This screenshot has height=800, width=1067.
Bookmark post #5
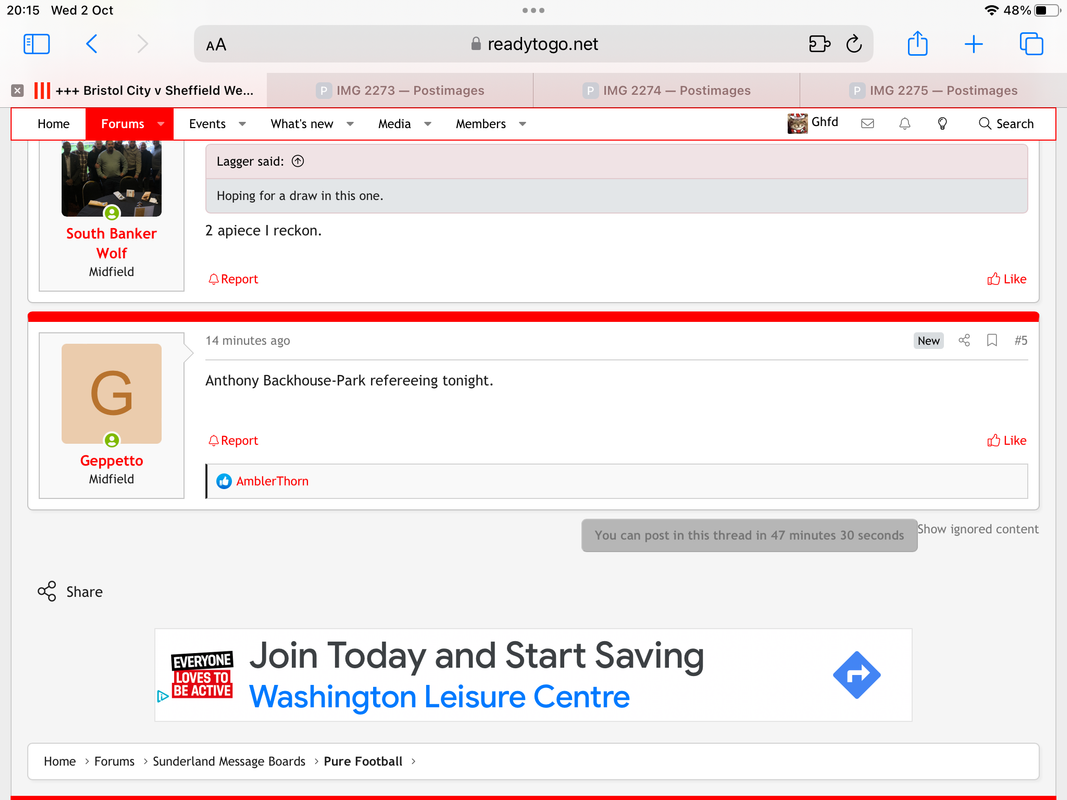[991, 340]
